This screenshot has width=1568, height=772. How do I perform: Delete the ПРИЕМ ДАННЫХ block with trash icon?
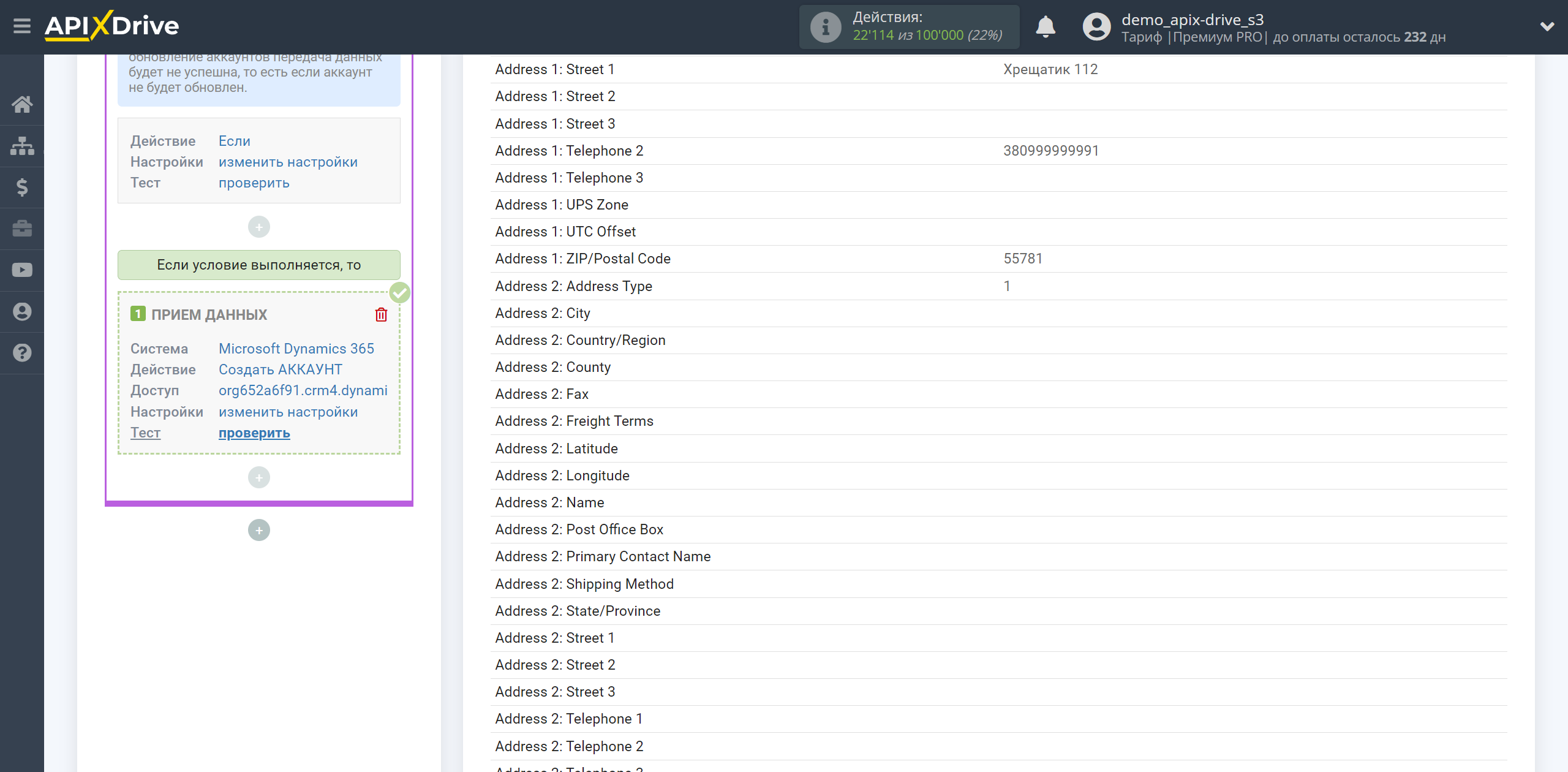[381, 314]
